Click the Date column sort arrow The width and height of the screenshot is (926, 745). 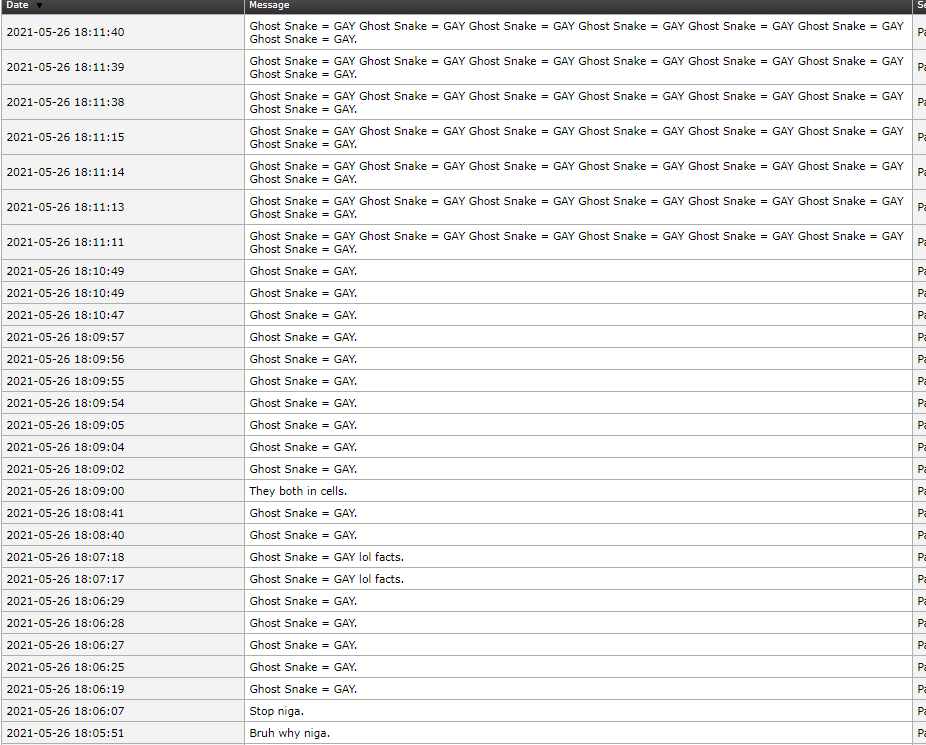(x=39, y=6)
